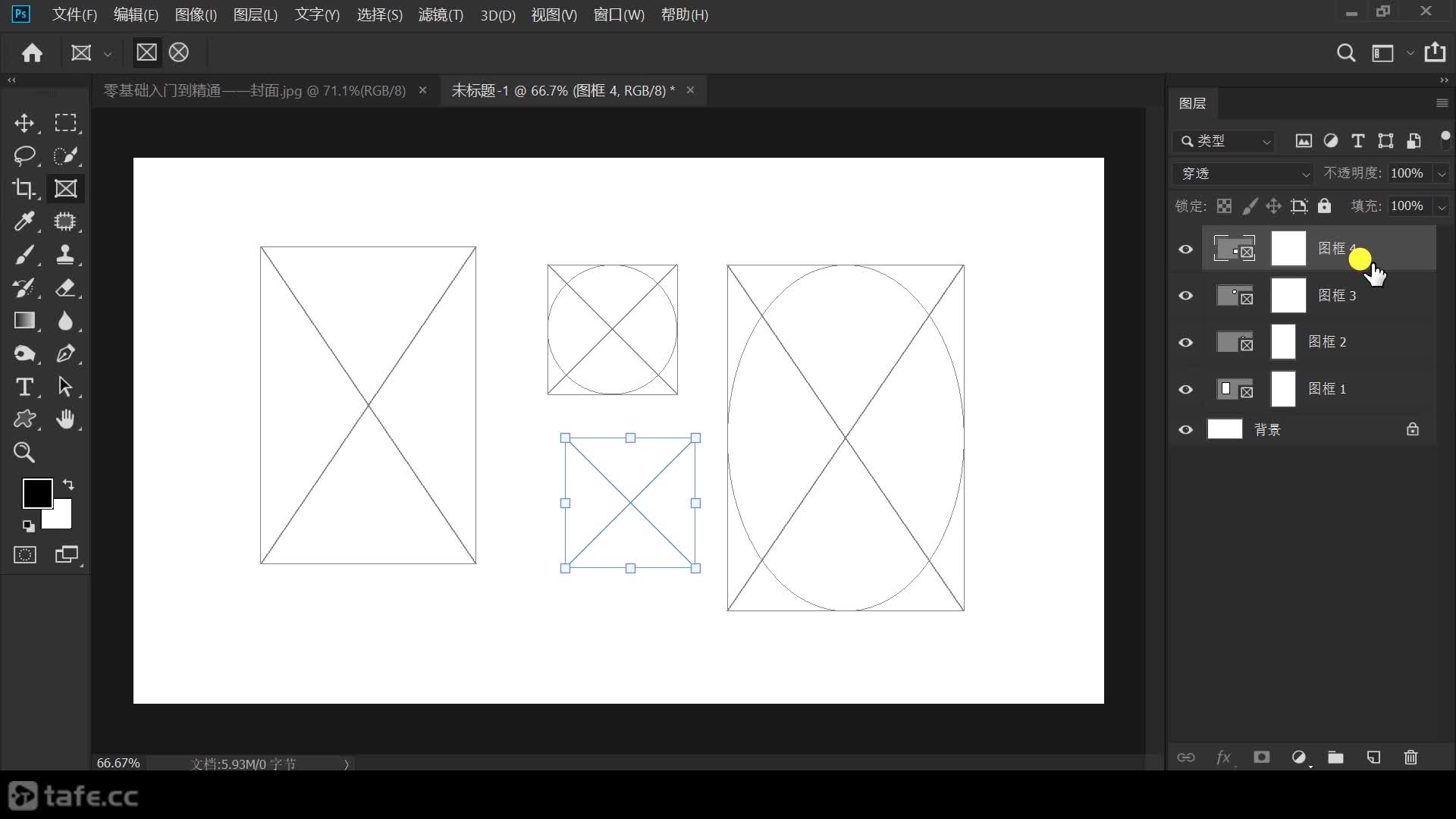The image size is (1456, 819).
Task: Create a new layer
Action: point(1373,758)
